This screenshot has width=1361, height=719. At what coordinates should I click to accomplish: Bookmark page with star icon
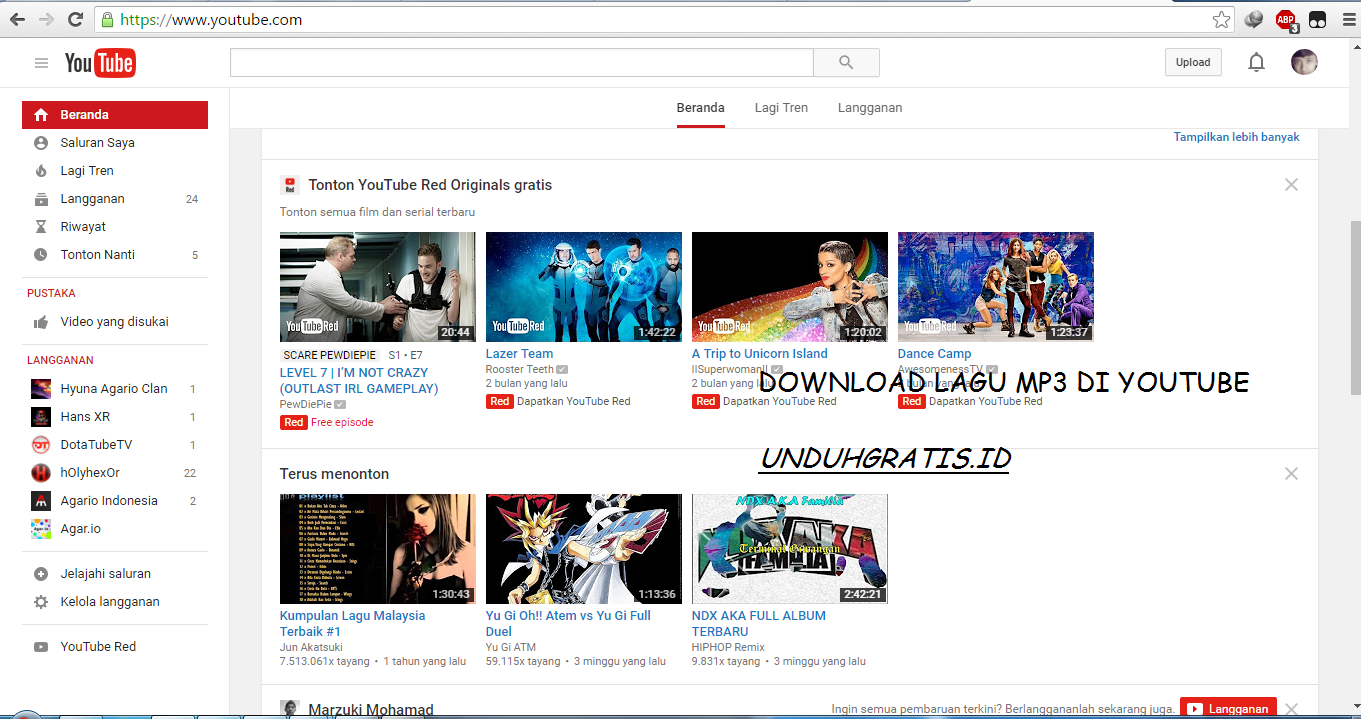coord(1221,19)
